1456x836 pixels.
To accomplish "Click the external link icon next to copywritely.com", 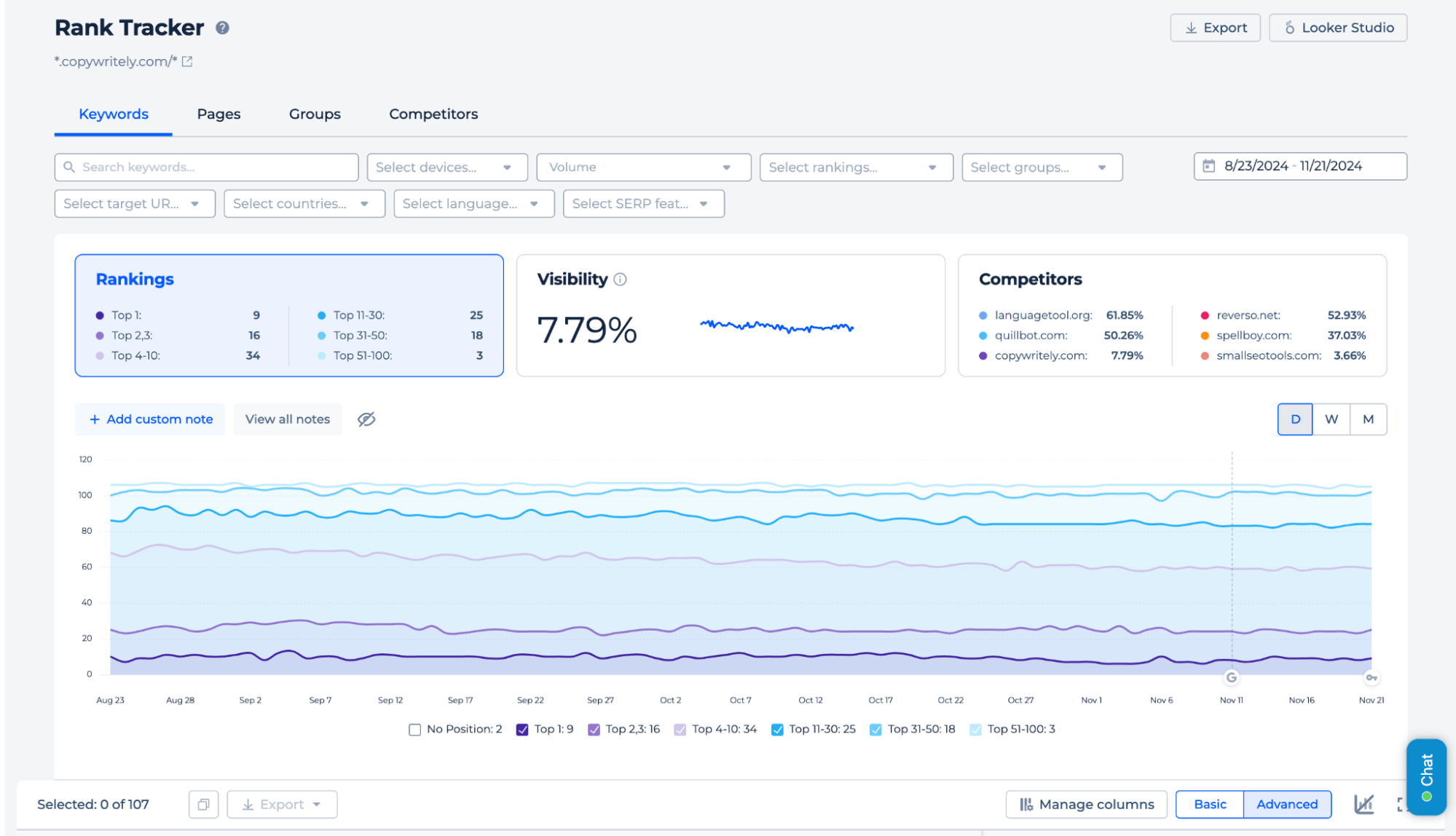I will [185, 62].
